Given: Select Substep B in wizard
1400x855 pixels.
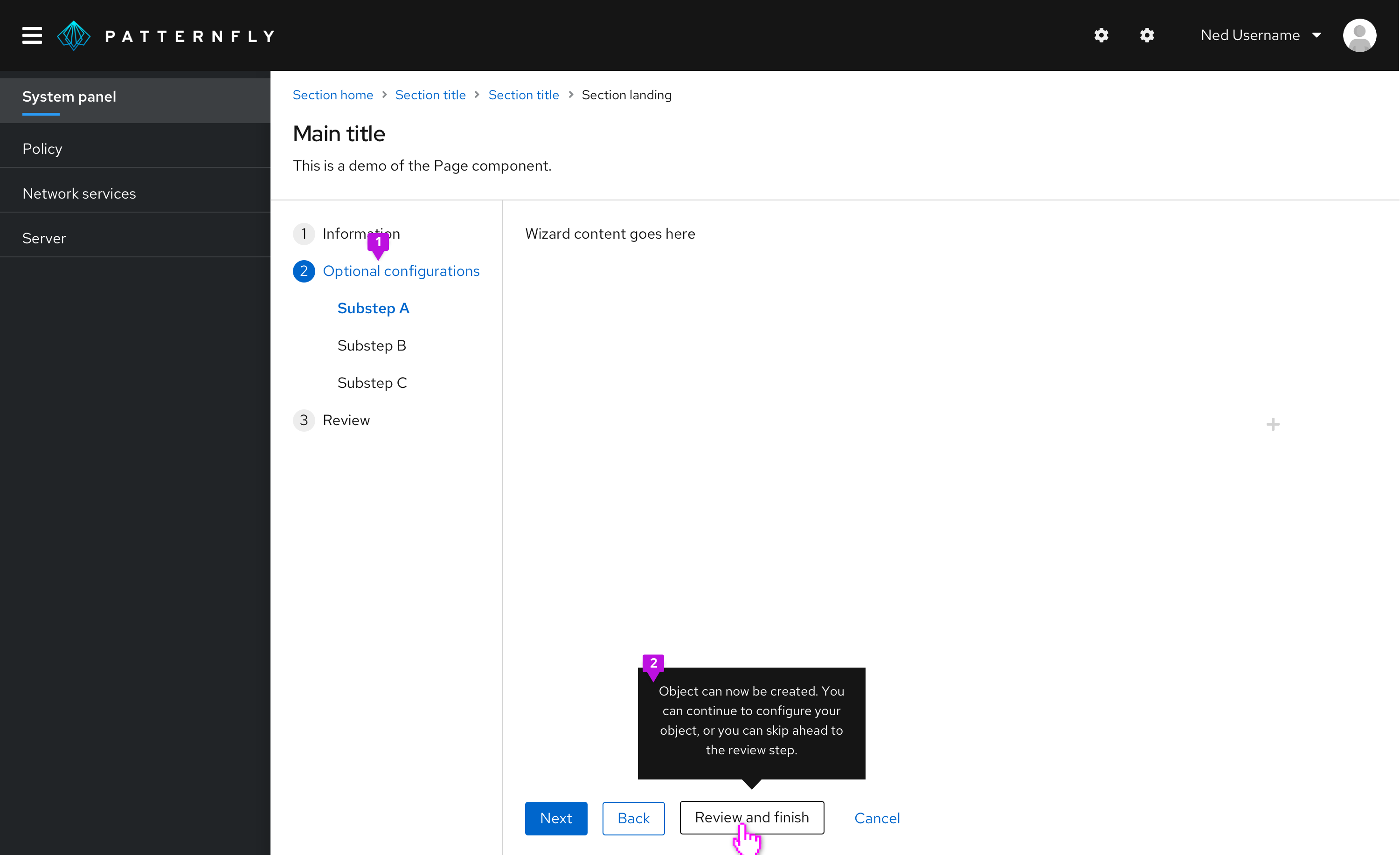Looking at the screenshot, I should tap(372, 345).
